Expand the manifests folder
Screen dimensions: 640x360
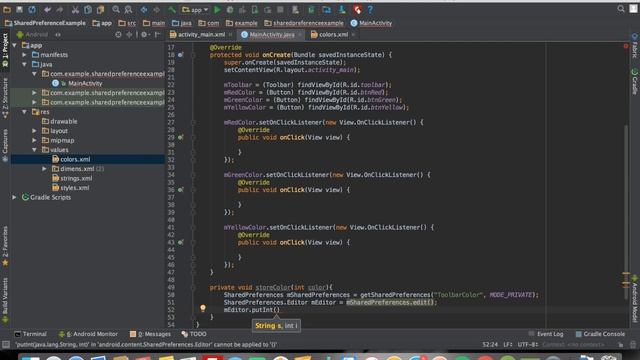24,55
